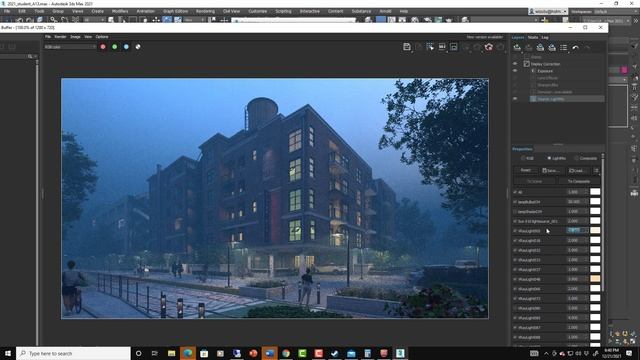This screenshot has width=640, height=360.
Task: Open the Rendering menu in 3ds Max
Action: coord(205,11)
